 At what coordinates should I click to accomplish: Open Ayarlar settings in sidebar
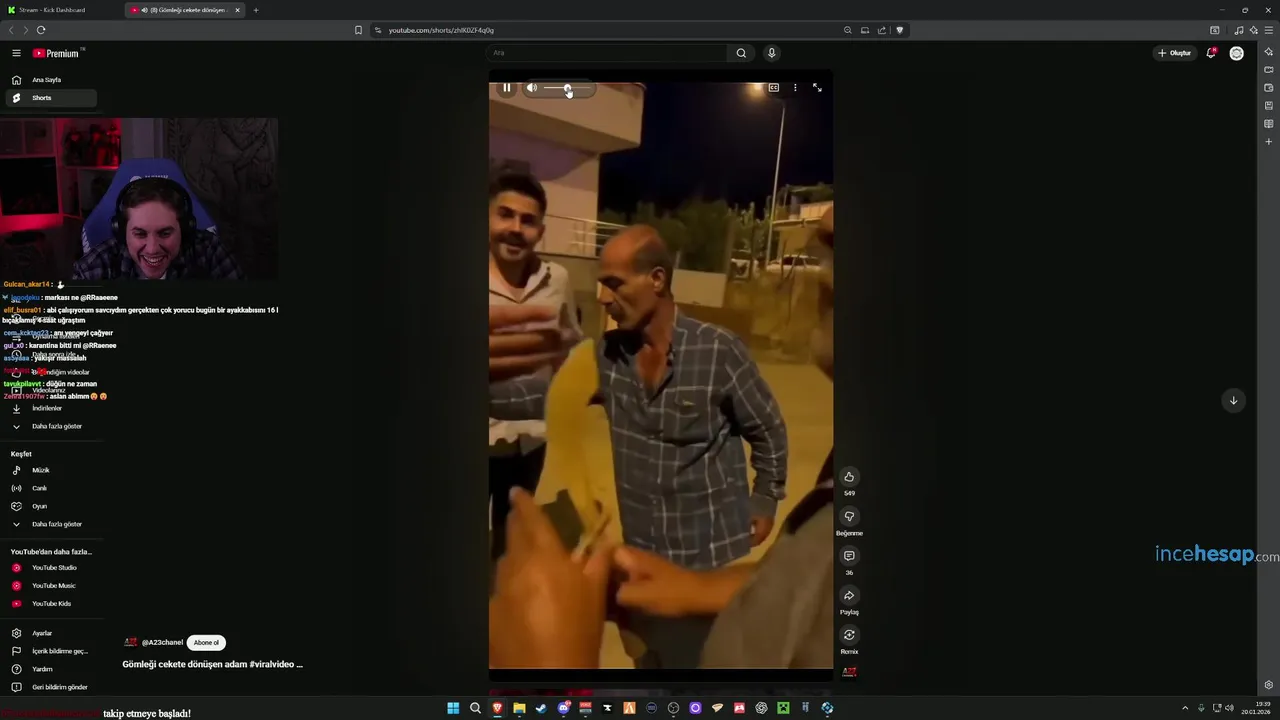[x=50, y=633]
